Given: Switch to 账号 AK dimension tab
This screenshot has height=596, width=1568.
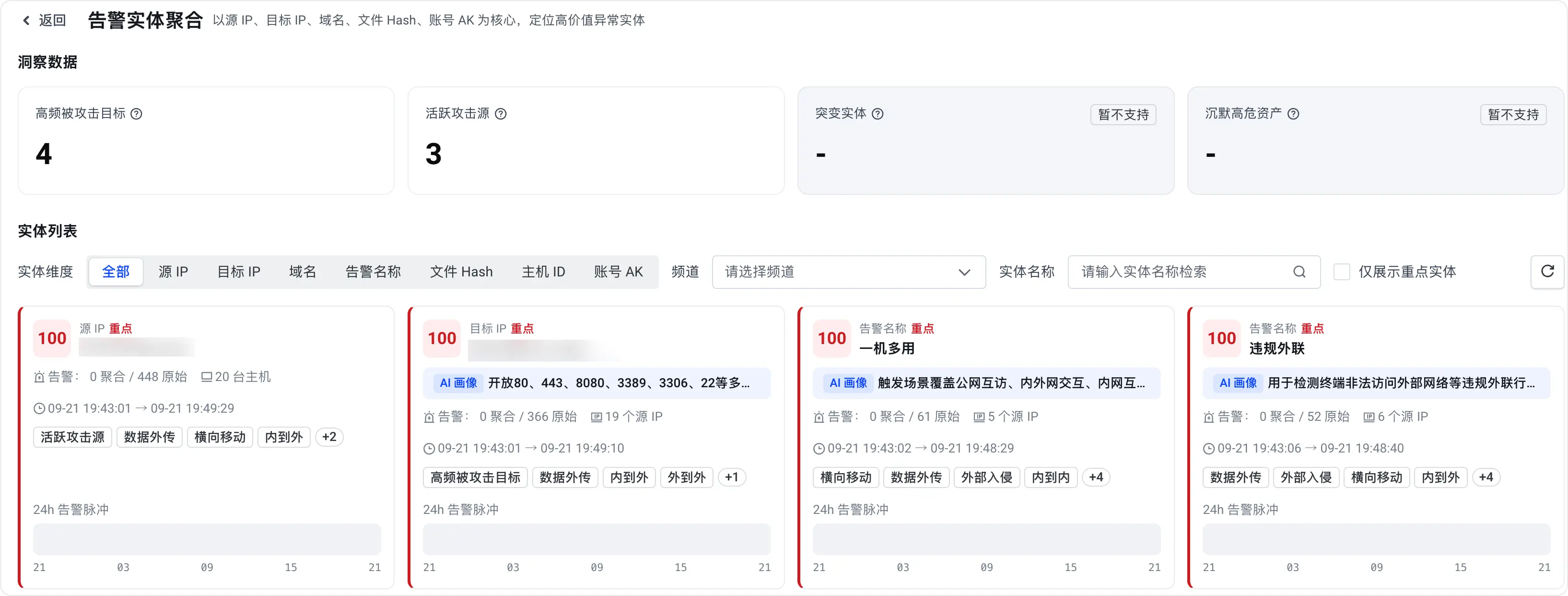Looking at the screenshot, I should click(x=619, y=272).
